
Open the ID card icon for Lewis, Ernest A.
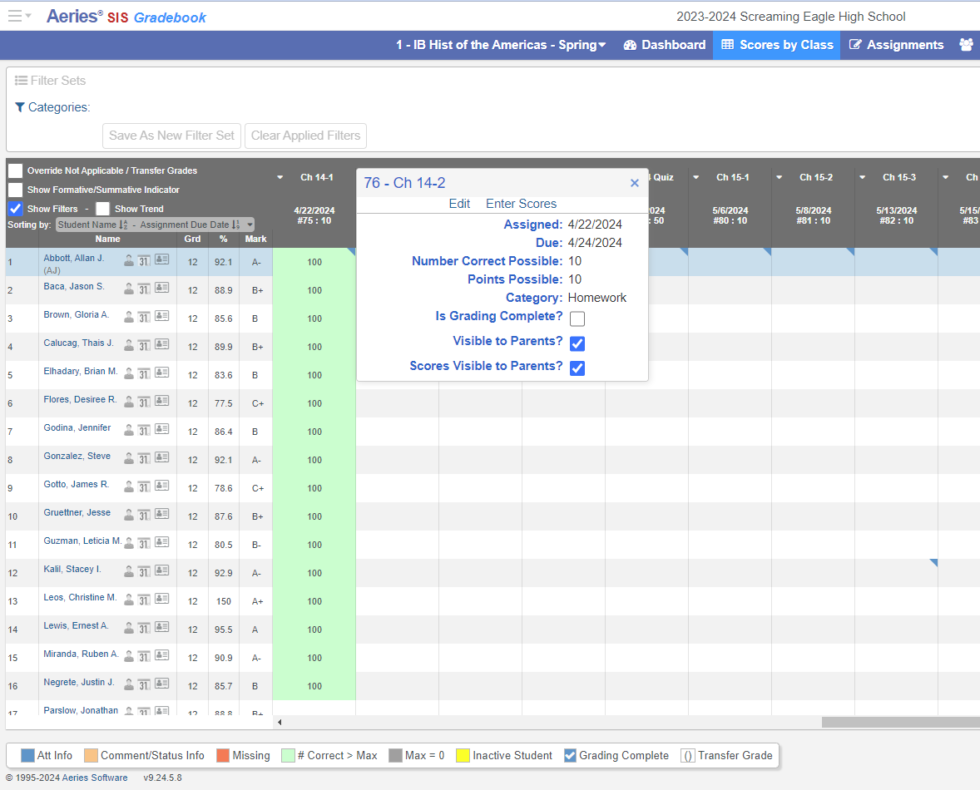pyautogui.click(x=161, y=629)
